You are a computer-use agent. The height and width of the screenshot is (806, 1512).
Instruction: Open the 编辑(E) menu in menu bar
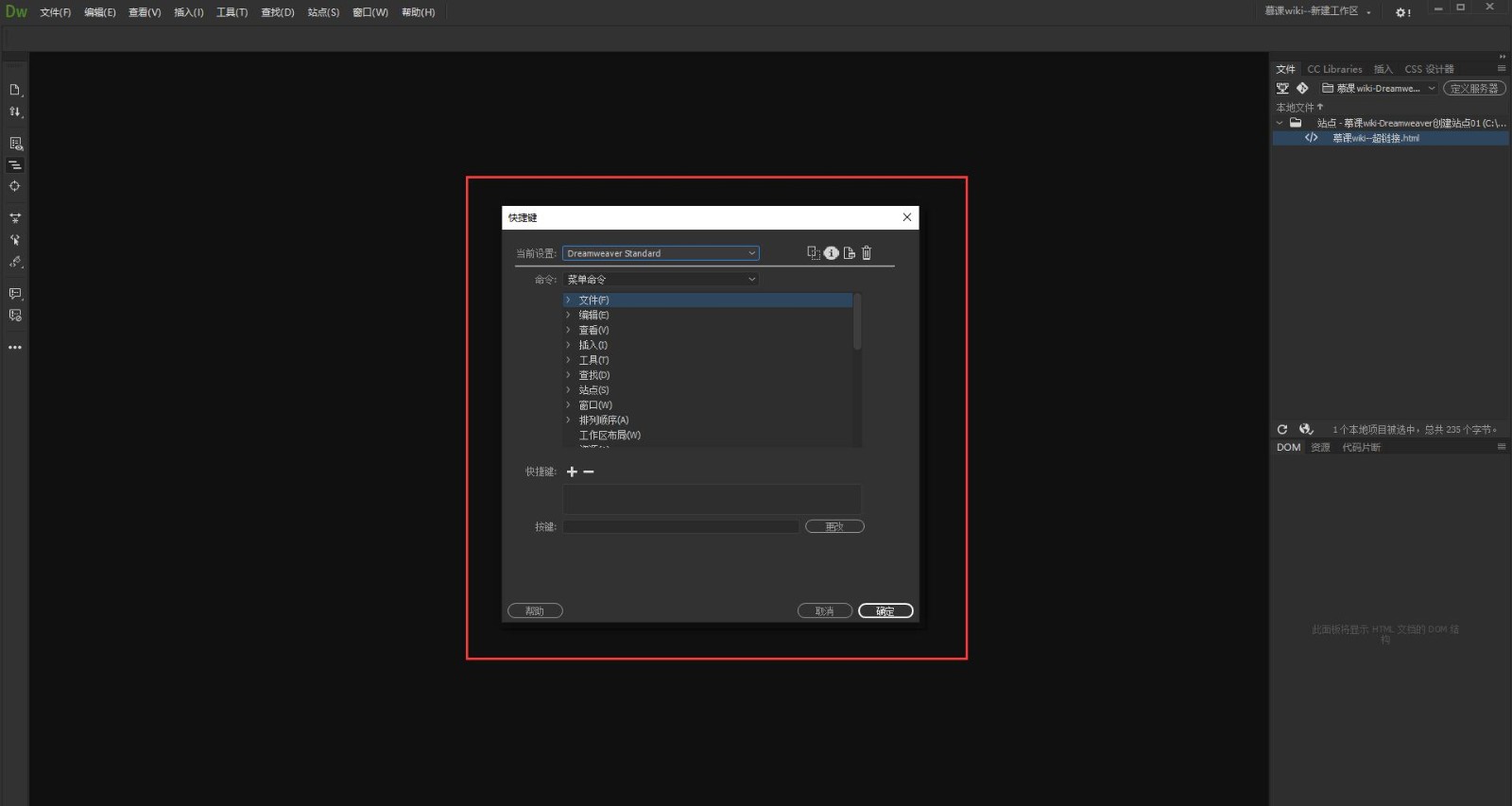(x=100, y=12)
